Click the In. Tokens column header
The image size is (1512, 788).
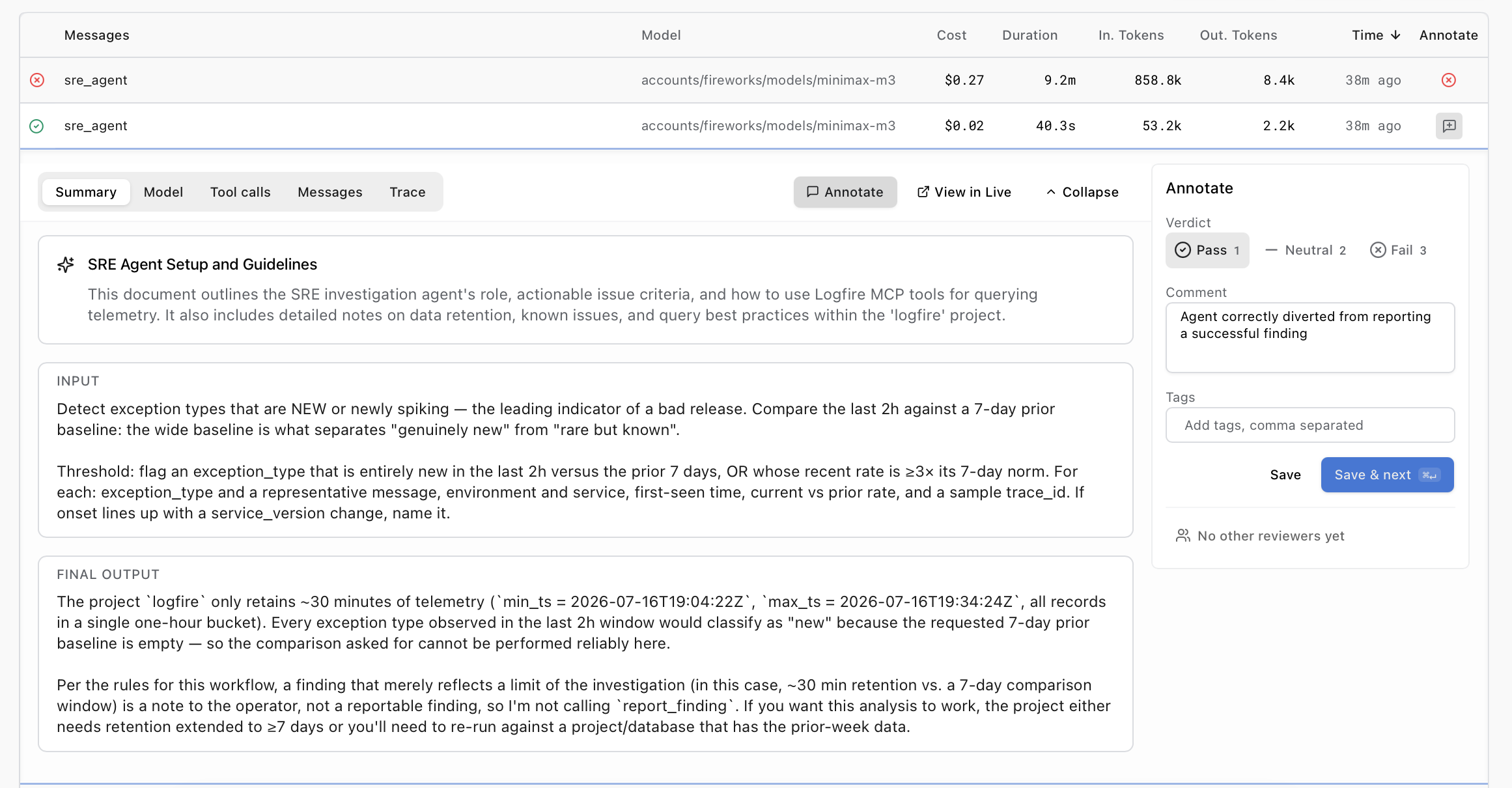(x=1131, y=35)
